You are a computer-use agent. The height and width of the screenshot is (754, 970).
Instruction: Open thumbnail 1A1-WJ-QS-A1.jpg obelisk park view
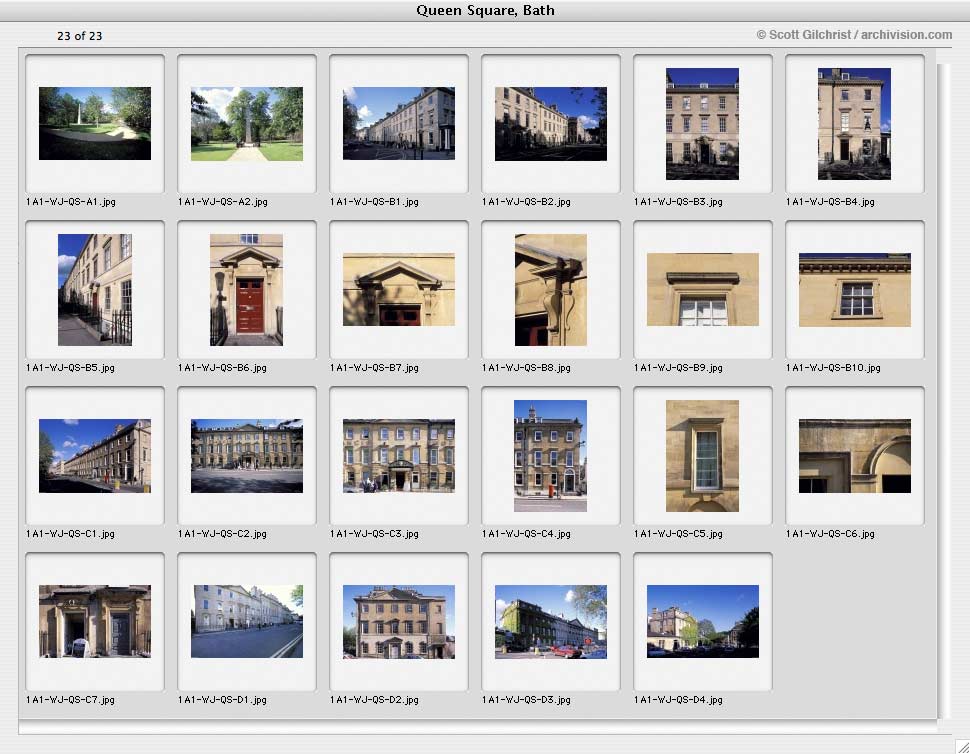click(x=95, y=123)
